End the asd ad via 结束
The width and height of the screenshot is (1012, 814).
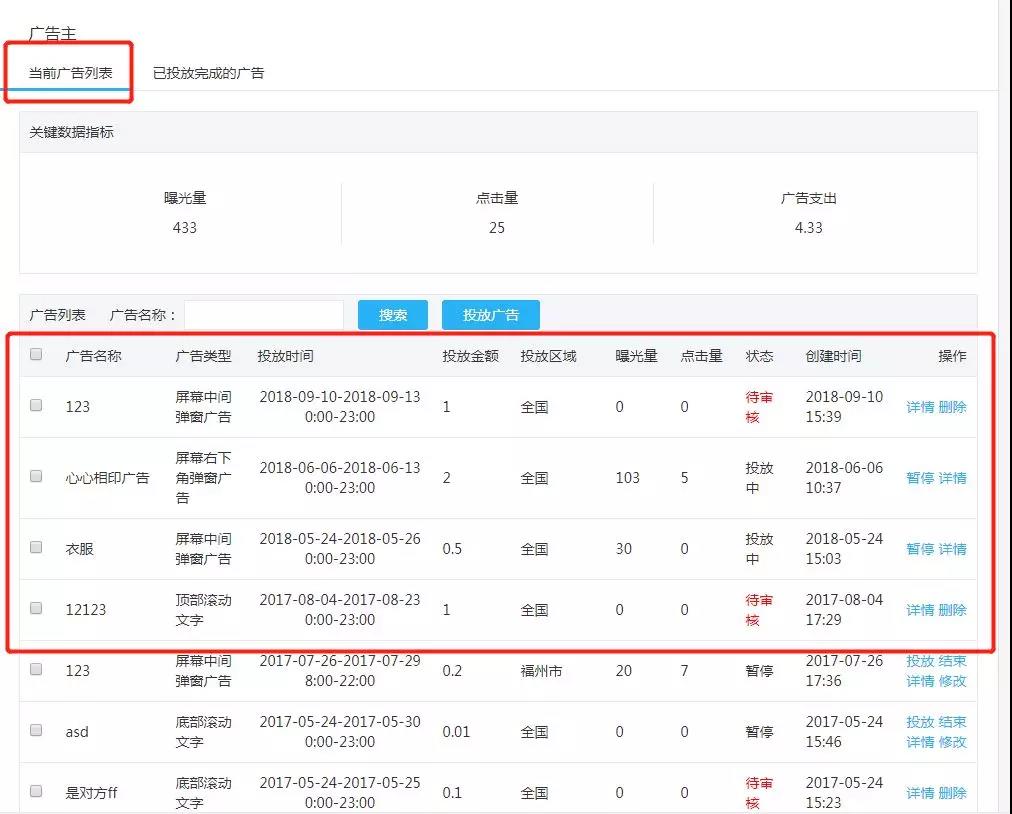953,722
